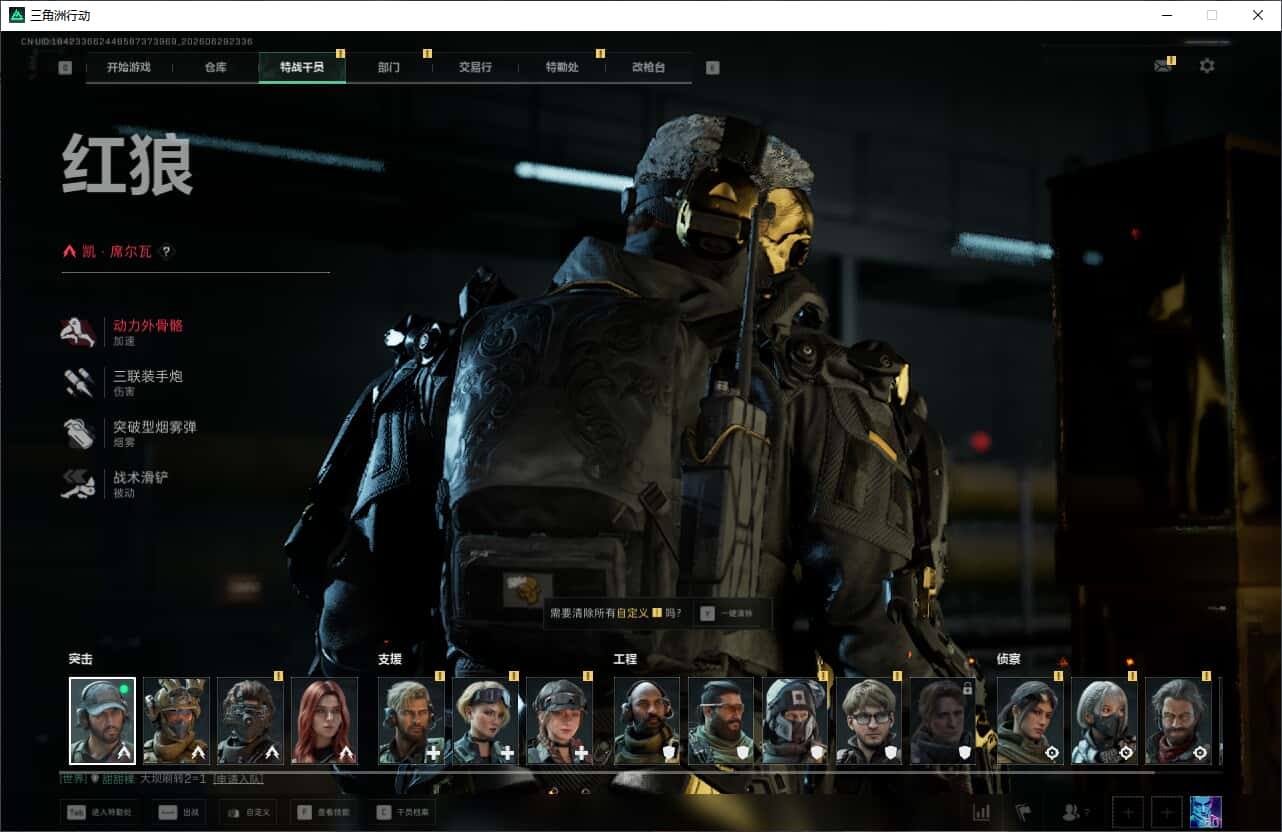1282x832 pixels.
Task: Select the blond male 支援 operator with headset
Action: [x=411, y=721]
